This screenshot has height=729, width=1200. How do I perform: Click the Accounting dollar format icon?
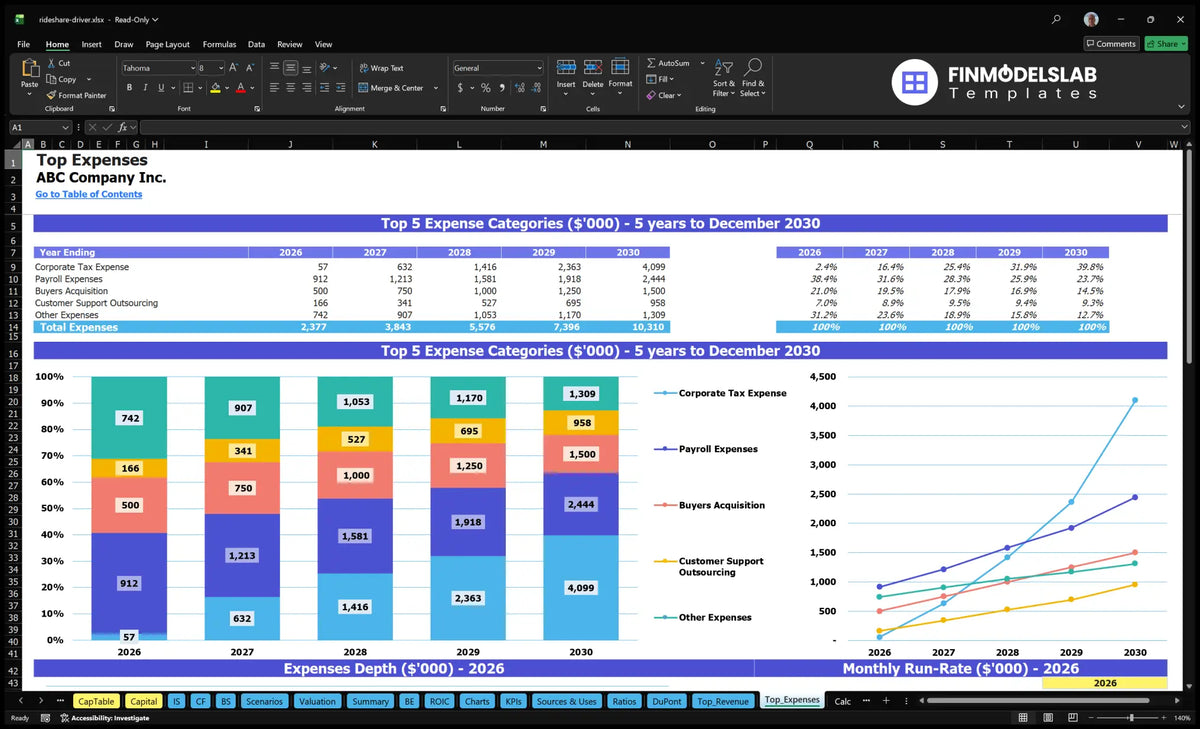[459, 88]
